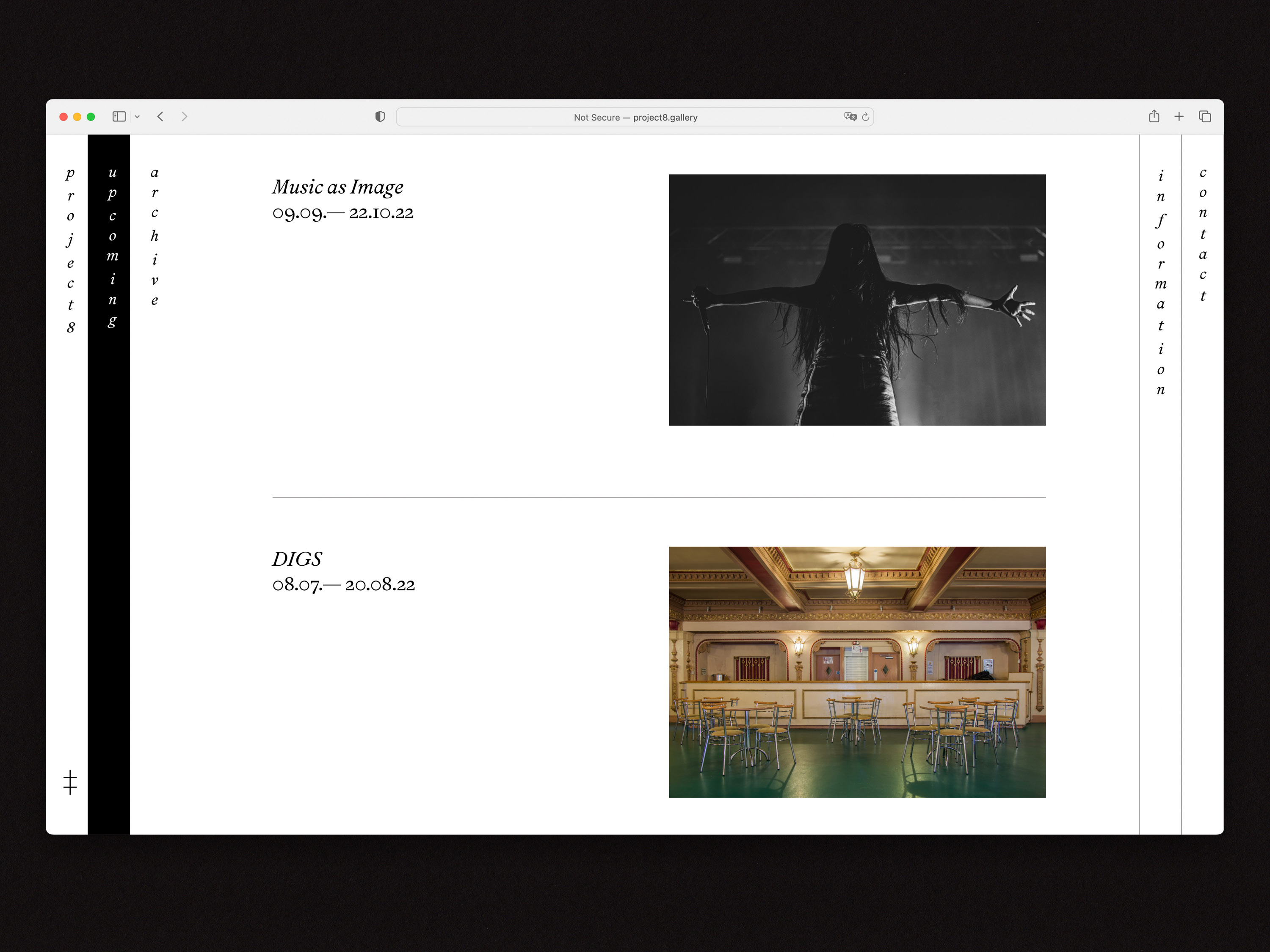Viewport: 1270px width, 952px height.
Task: Open the Music as Image exhibition
Action: pyautogui.click(x=337, y=187)
